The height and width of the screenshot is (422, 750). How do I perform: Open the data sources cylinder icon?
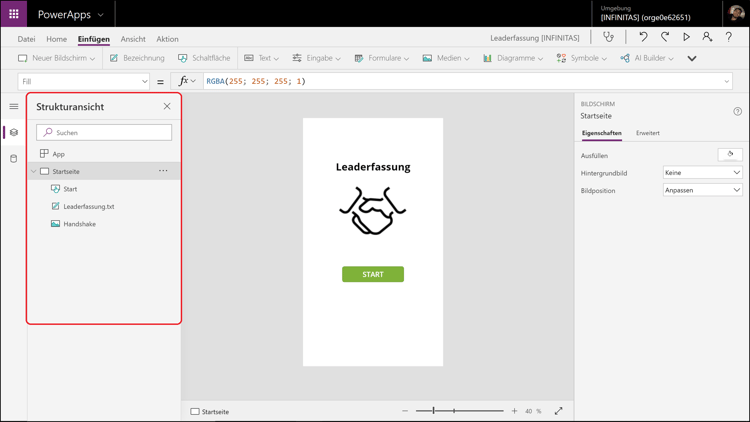coord(14,159)
